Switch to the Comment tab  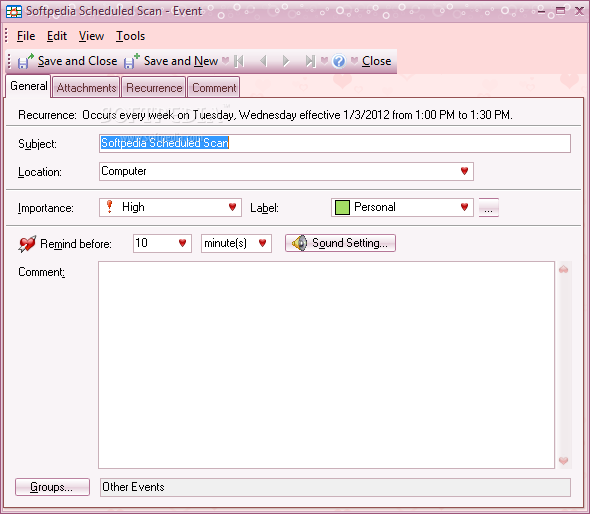coord(214,88)
